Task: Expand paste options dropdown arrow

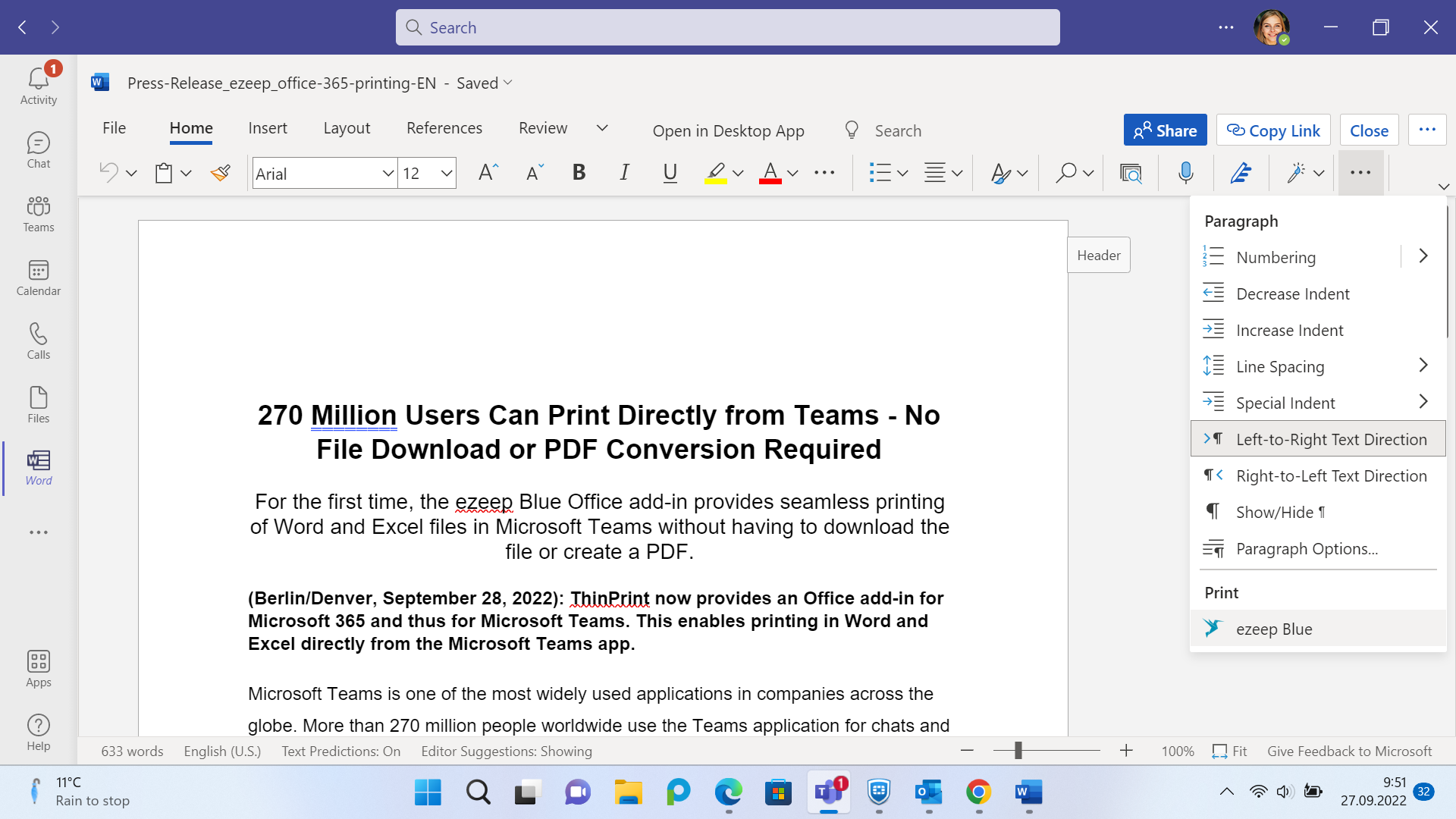Action: (x=186, y=174)
